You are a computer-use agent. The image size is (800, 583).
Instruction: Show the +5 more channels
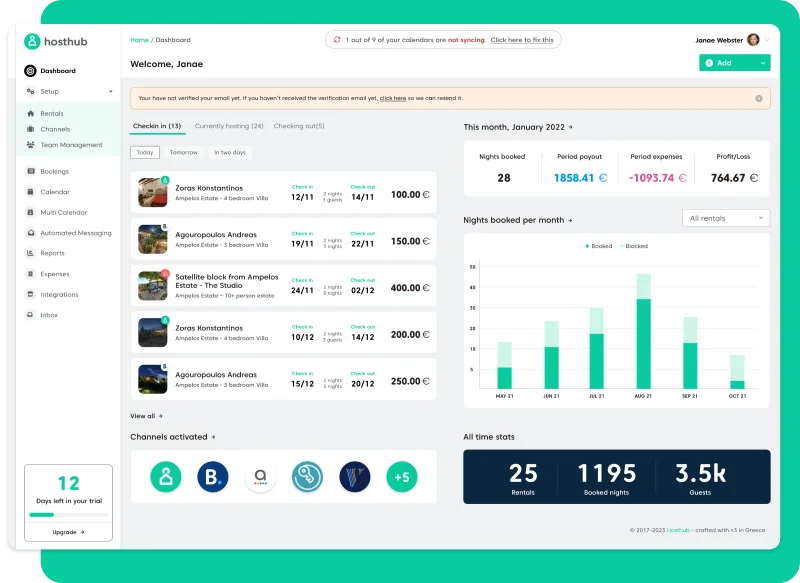[402, 477]
